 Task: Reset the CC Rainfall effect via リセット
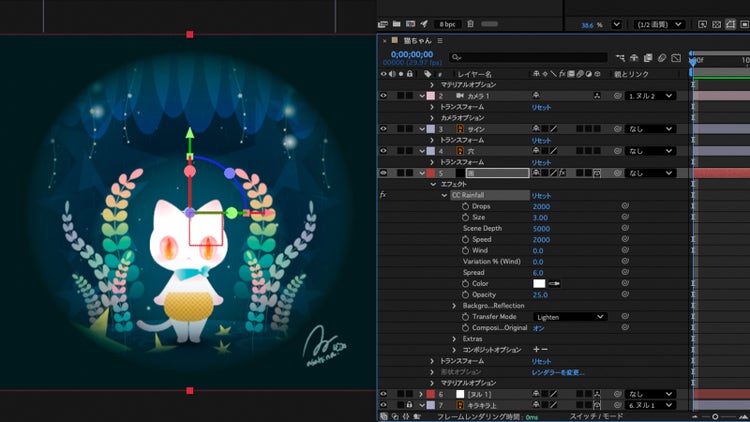pyautogui.click(x=541, y=196)
